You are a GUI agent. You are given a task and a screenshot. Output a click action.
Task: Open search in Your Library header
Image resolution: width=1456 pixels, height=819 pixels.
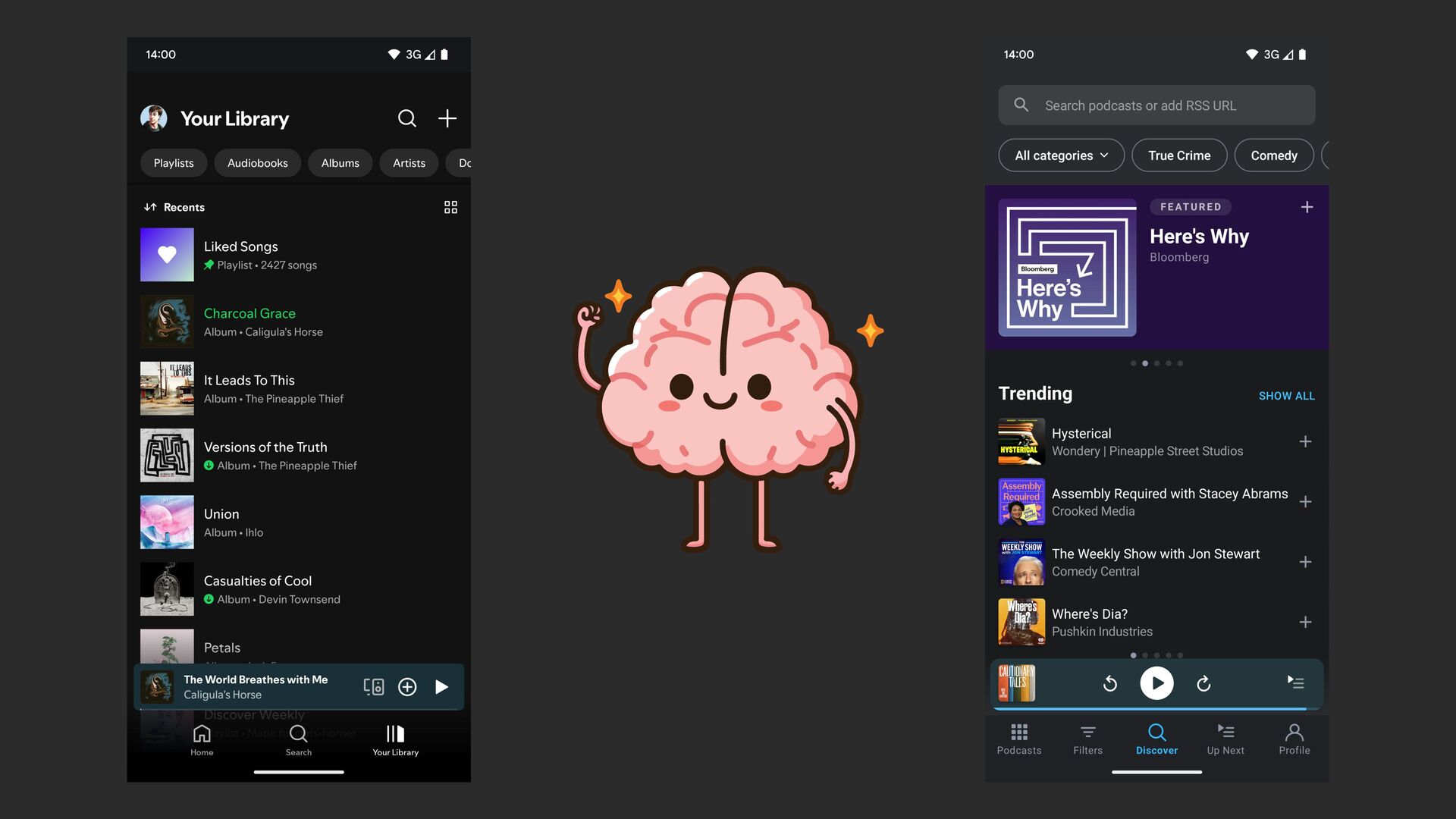407,118
